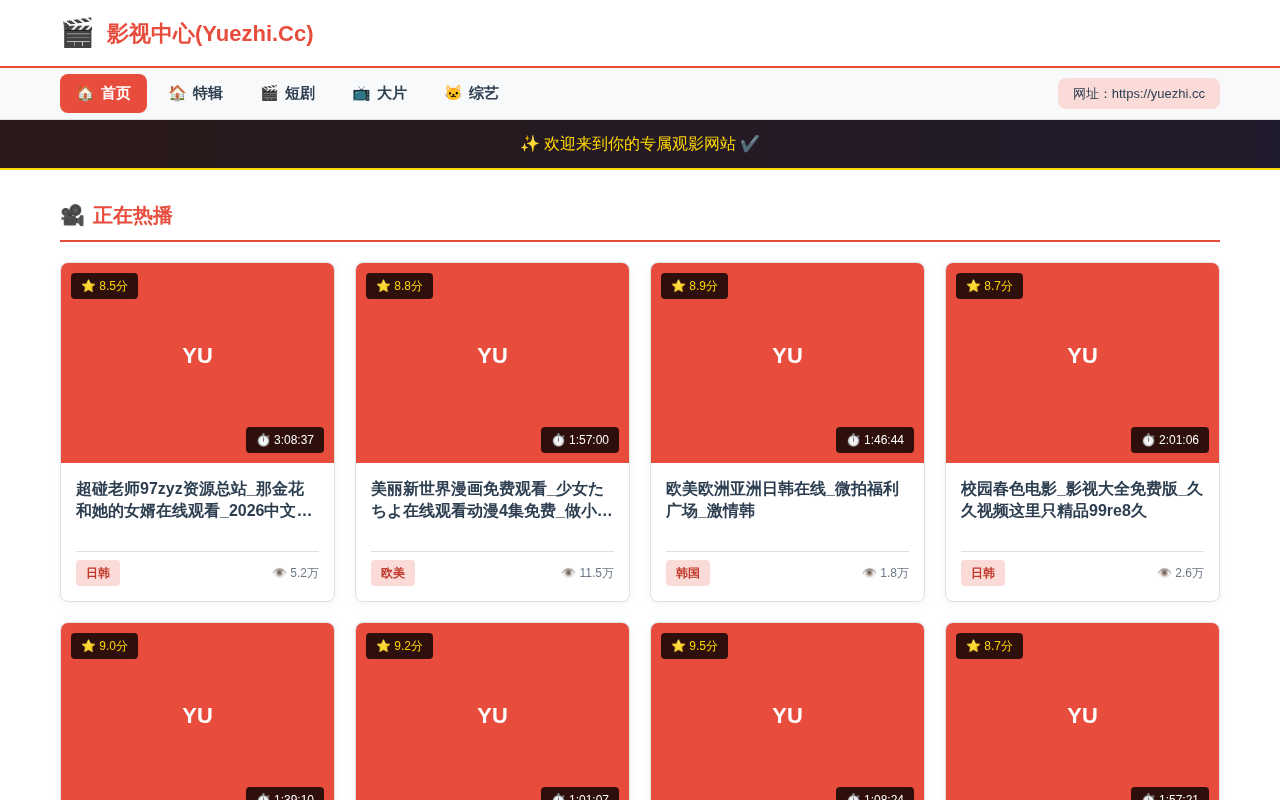Click the eye icon showing 11.5万 views
Screen dimensions: 1280x800
568,573
